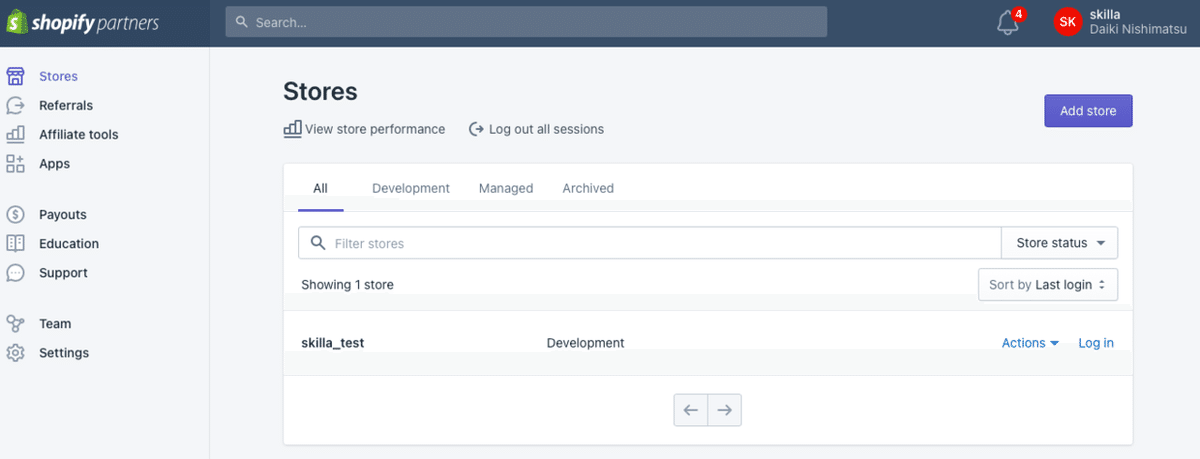
Task: Click the Support chat bubble icon
Action: [x=15, y=272]
